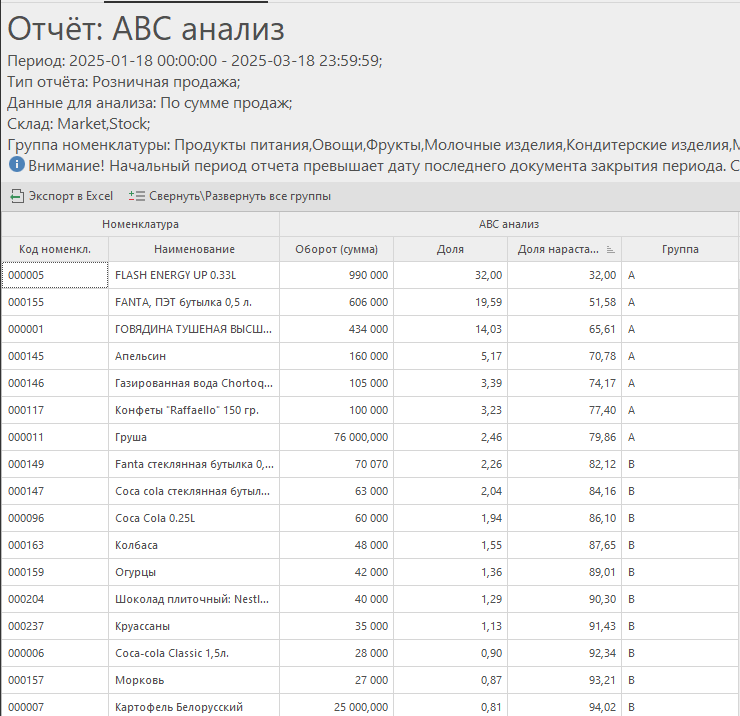Viewport: 740px width, 716px height.
Task: Select Coca cola стеклянная бутыл... cell
Action: pos(194,491)
